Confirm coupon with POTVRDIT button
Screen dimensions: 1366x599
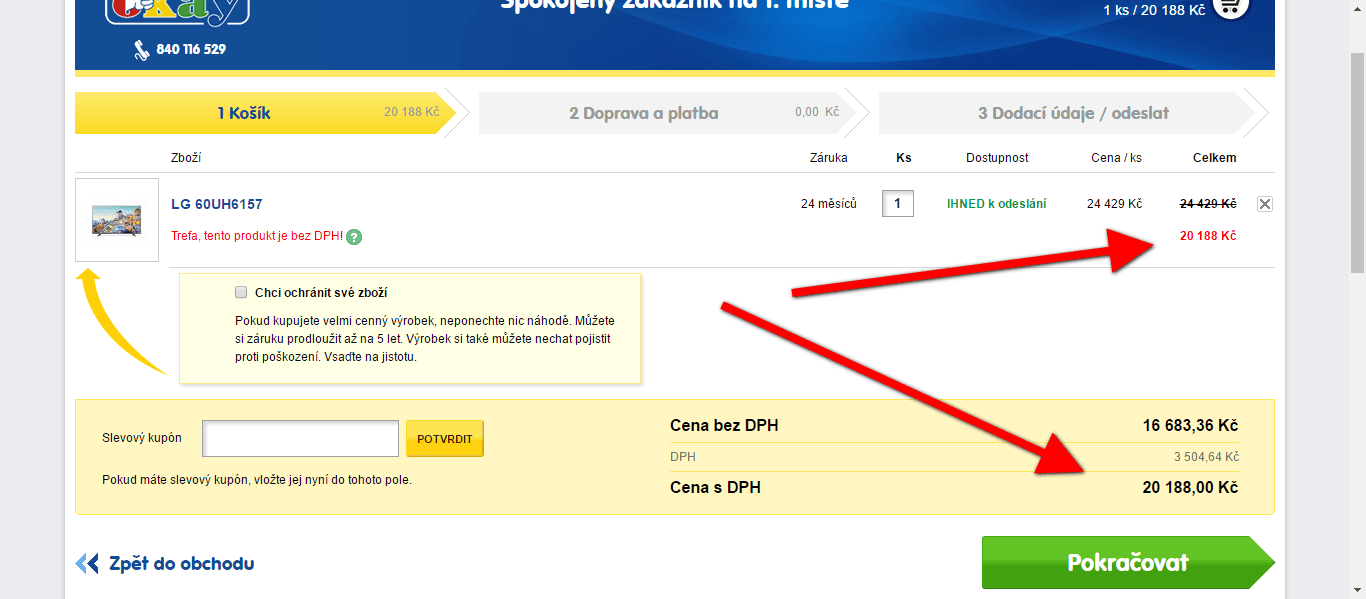pos(445,439)
